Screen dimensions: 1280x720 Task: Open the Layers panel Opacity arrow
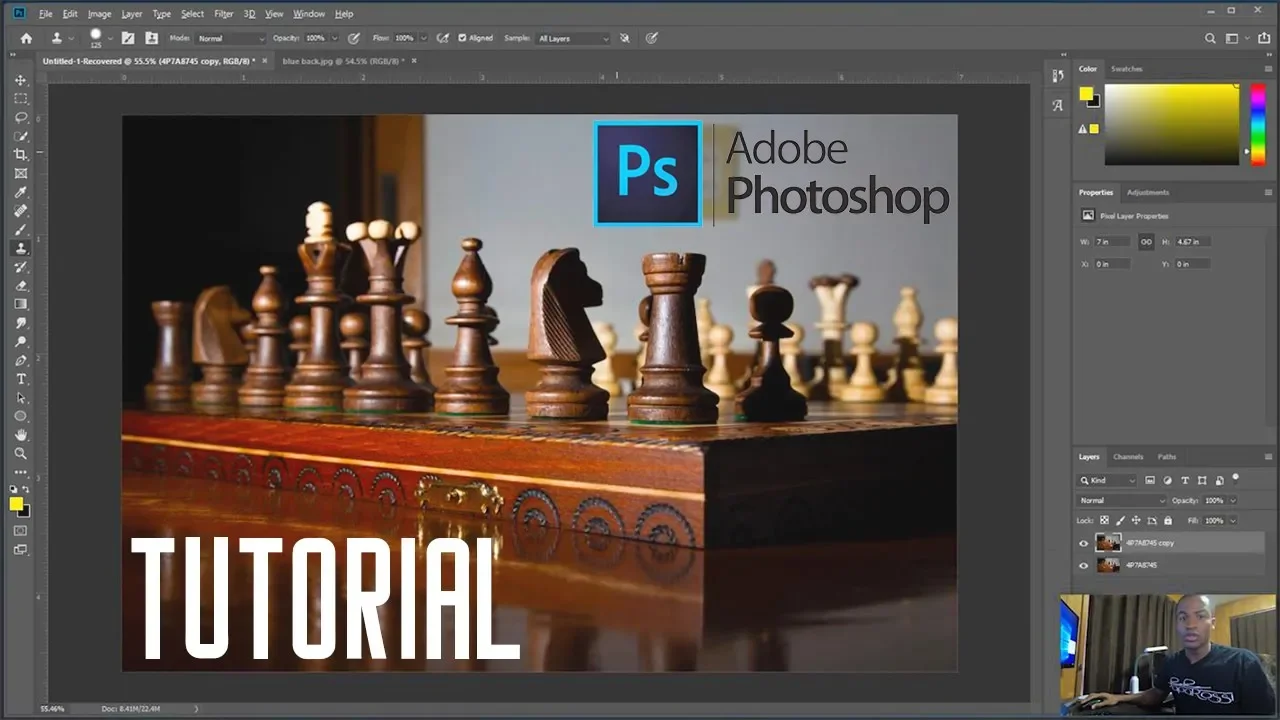click(1232, 500)
